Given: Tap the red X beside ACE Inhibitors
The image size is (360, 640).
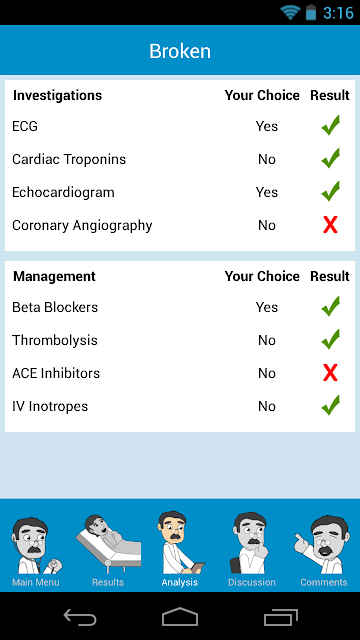Looking at the screenshot, I should (x=330, y=373).
